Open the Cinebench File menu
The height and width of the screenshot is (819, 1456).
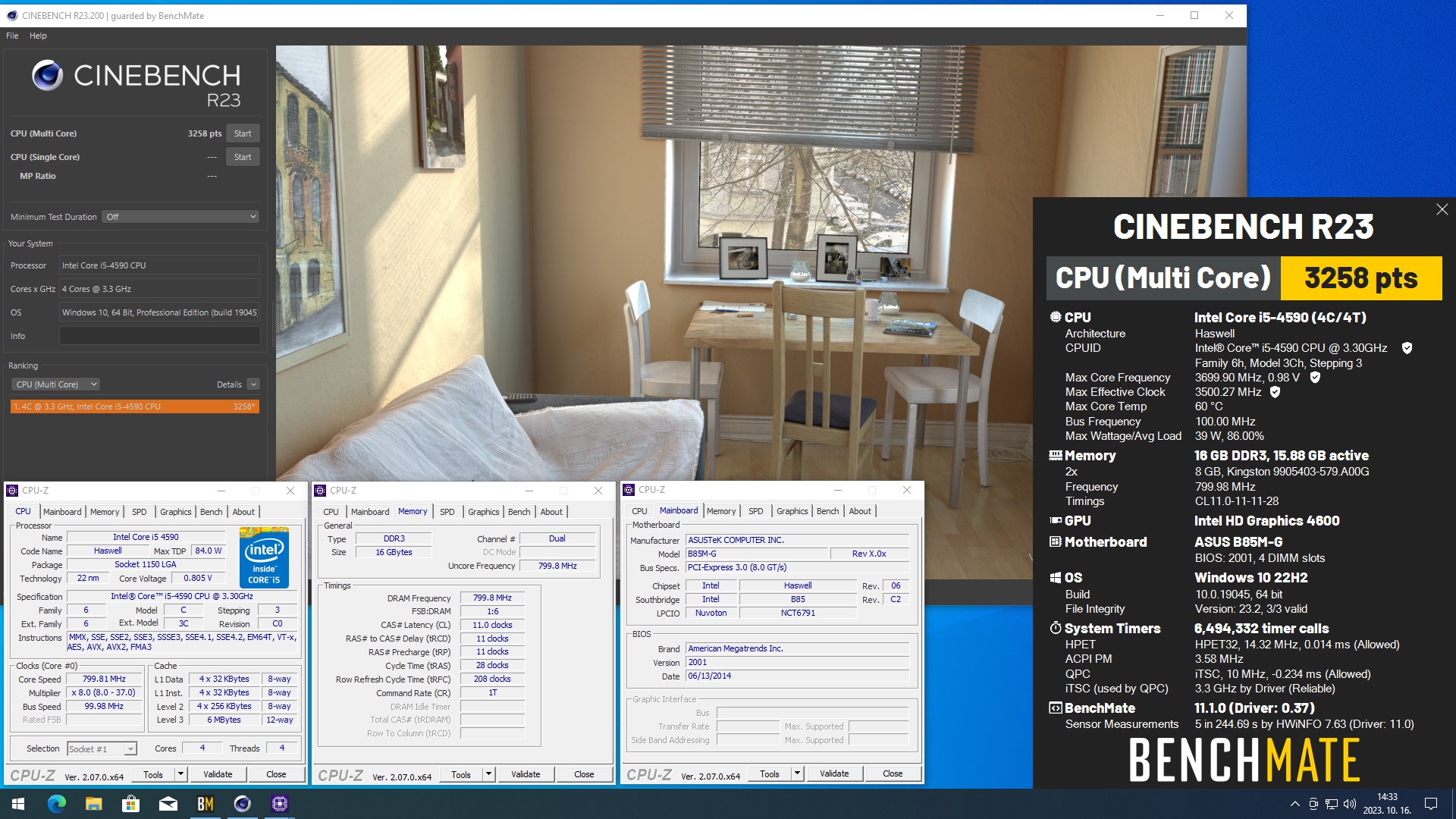coord(12,36)
